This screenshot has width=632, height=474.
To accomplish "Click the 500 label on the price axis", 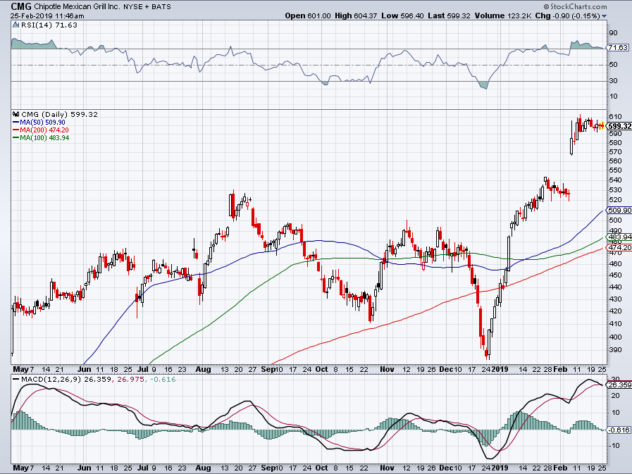I will (615, 220).
